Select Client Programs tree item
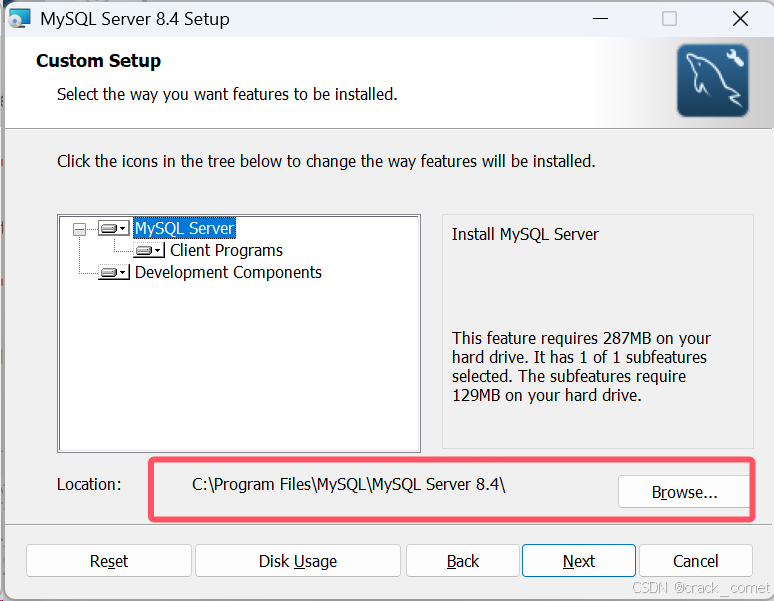 point(226,251)
